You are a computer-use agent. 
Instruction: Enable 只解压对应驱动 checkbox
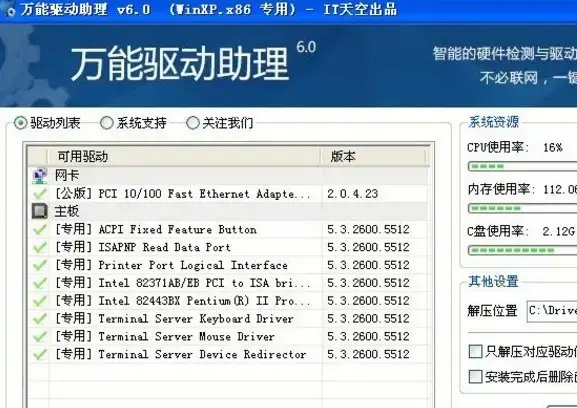tap(475, 351)
